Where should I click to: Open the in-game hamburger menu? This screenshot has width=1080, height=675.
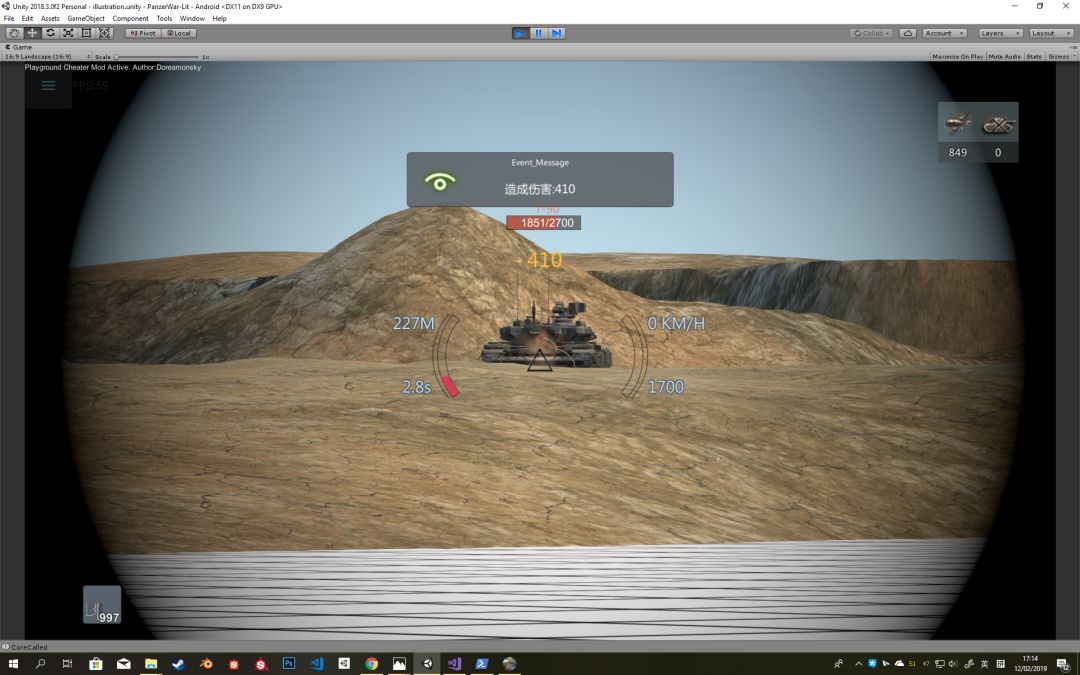click(x=48, y=85)
